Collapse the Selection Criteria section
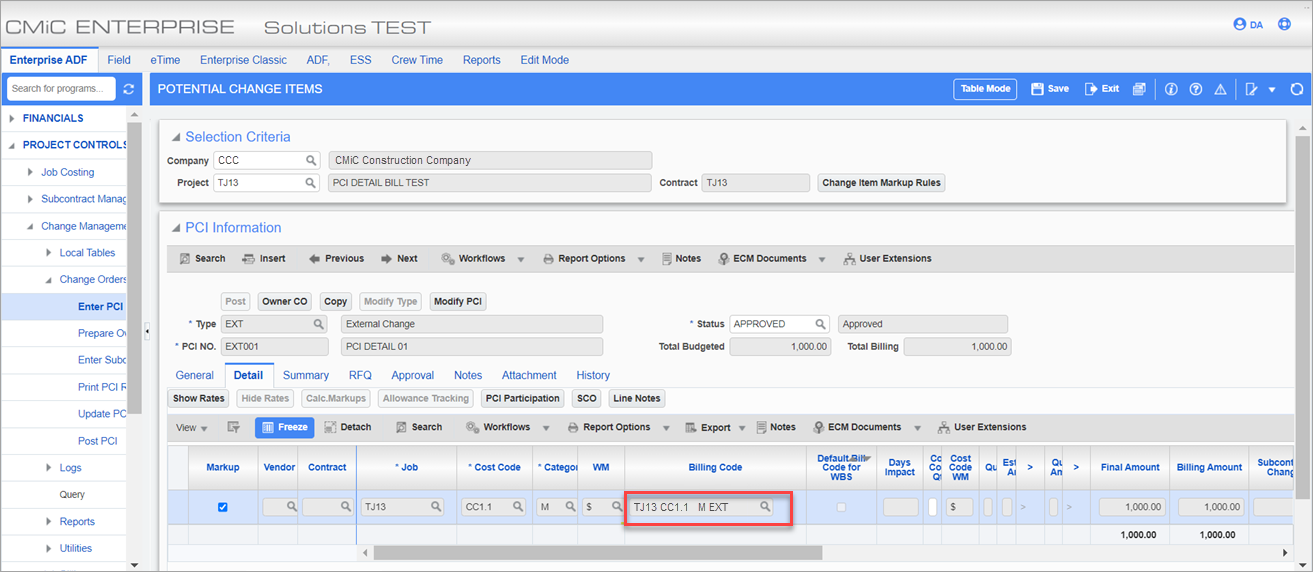 click(x=176, y=137)
